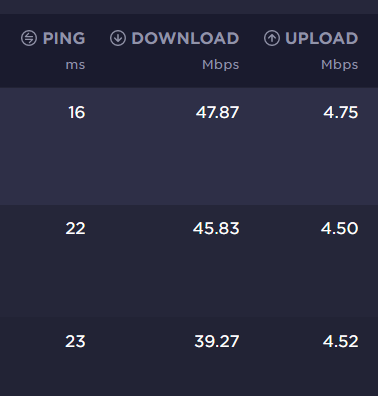
Task: Select the Mbps label under Upload
Action: coord(340,65)
